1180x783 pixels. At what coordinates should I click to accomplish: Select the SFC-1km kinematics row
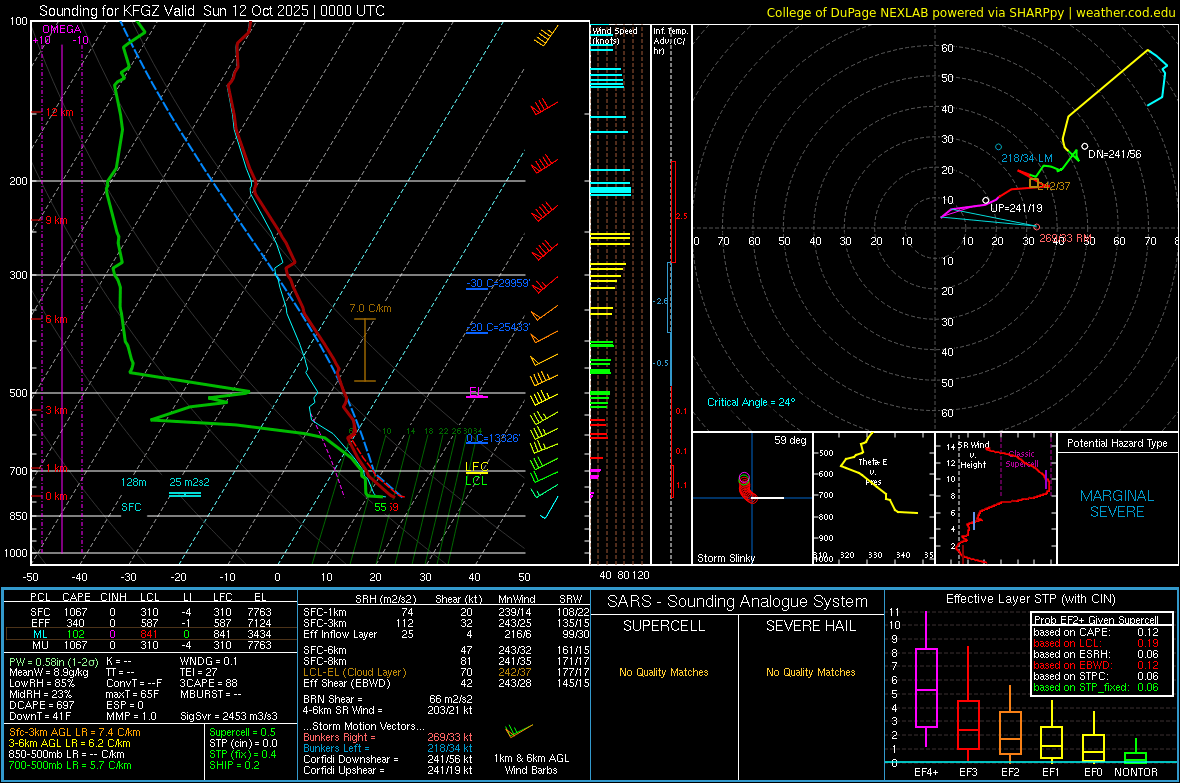[446, 612]
